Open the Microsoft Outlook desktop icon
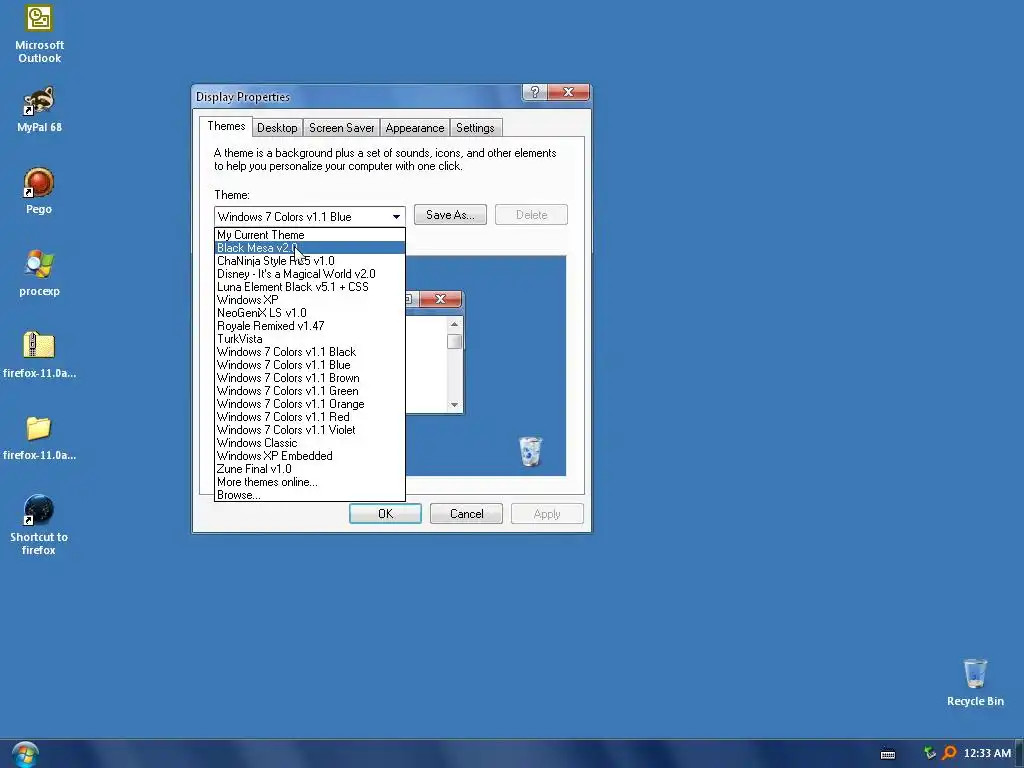Image resolution: width=1024 pixels, height=768 pixels. 39,34
